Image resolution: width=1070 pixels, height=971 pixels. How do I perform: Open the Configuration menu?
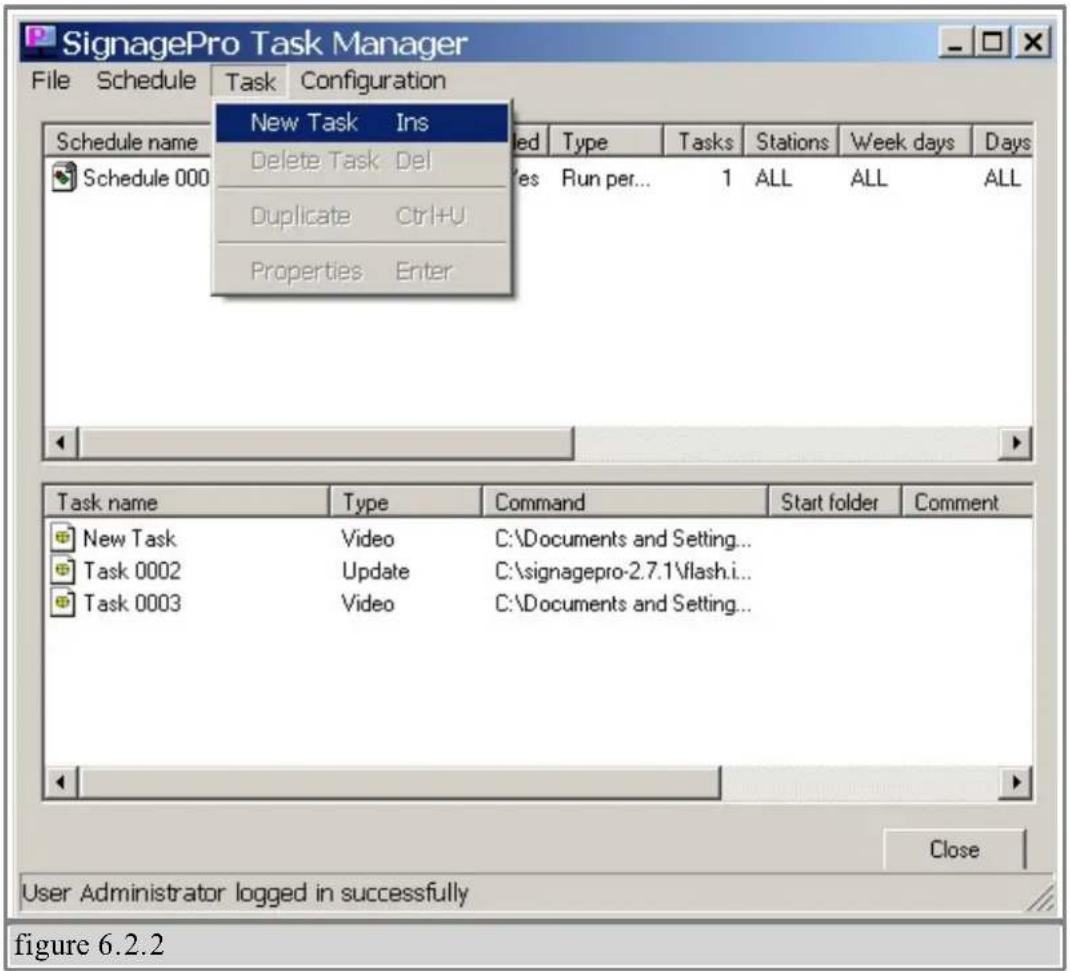click(373, 81)
